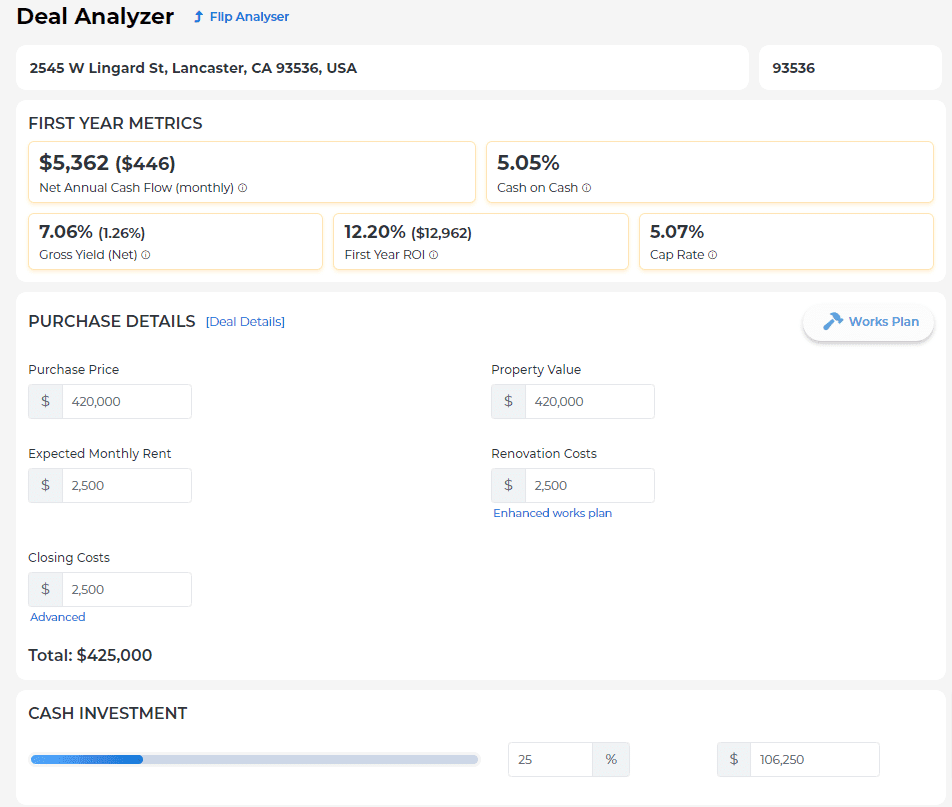Click the dollar sign of Expected Monthly Rent
The height and width of the screenshot is (807, 952).
[x=46, y=485]
